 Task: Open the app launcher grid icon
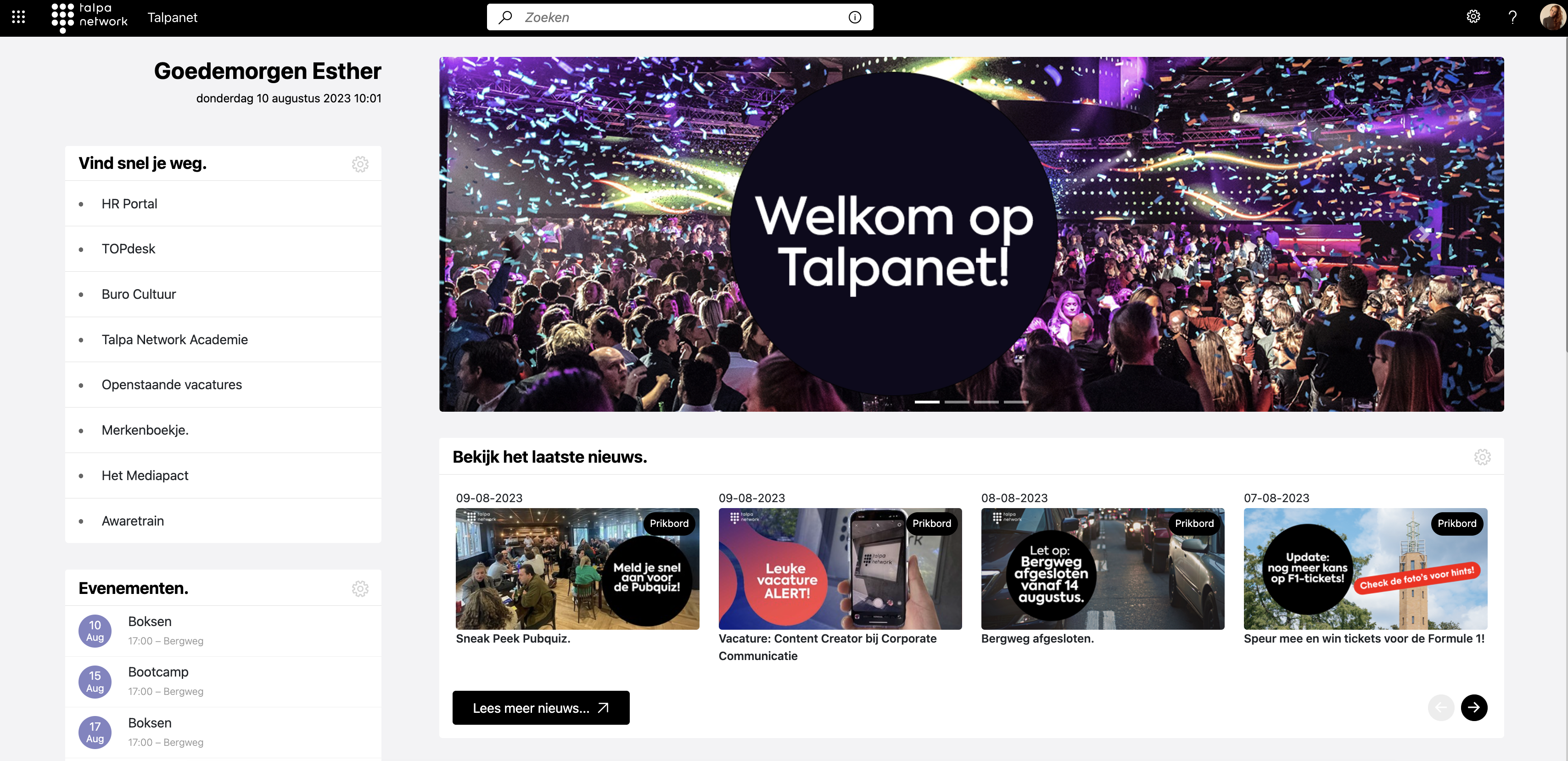coord(18,17)
